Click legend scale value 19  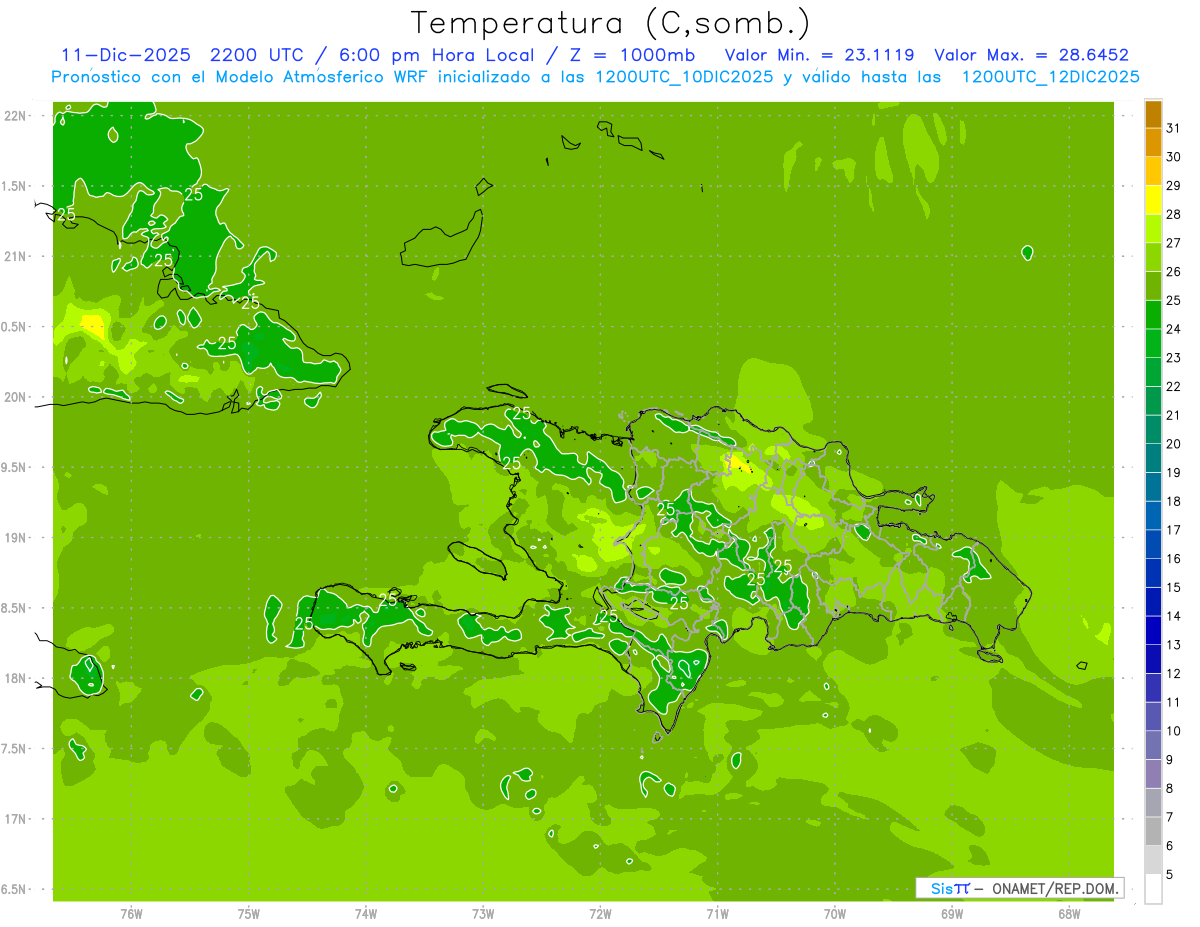click(1173, 473)
